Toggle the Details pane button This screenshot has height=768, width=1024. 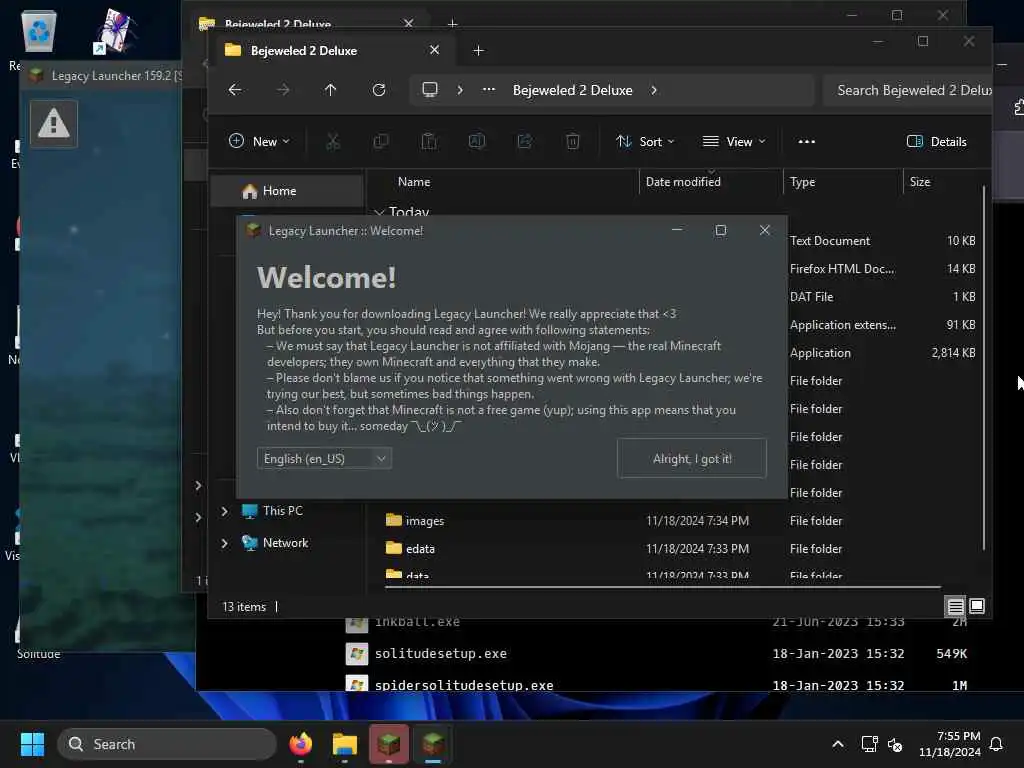[936, 141]
